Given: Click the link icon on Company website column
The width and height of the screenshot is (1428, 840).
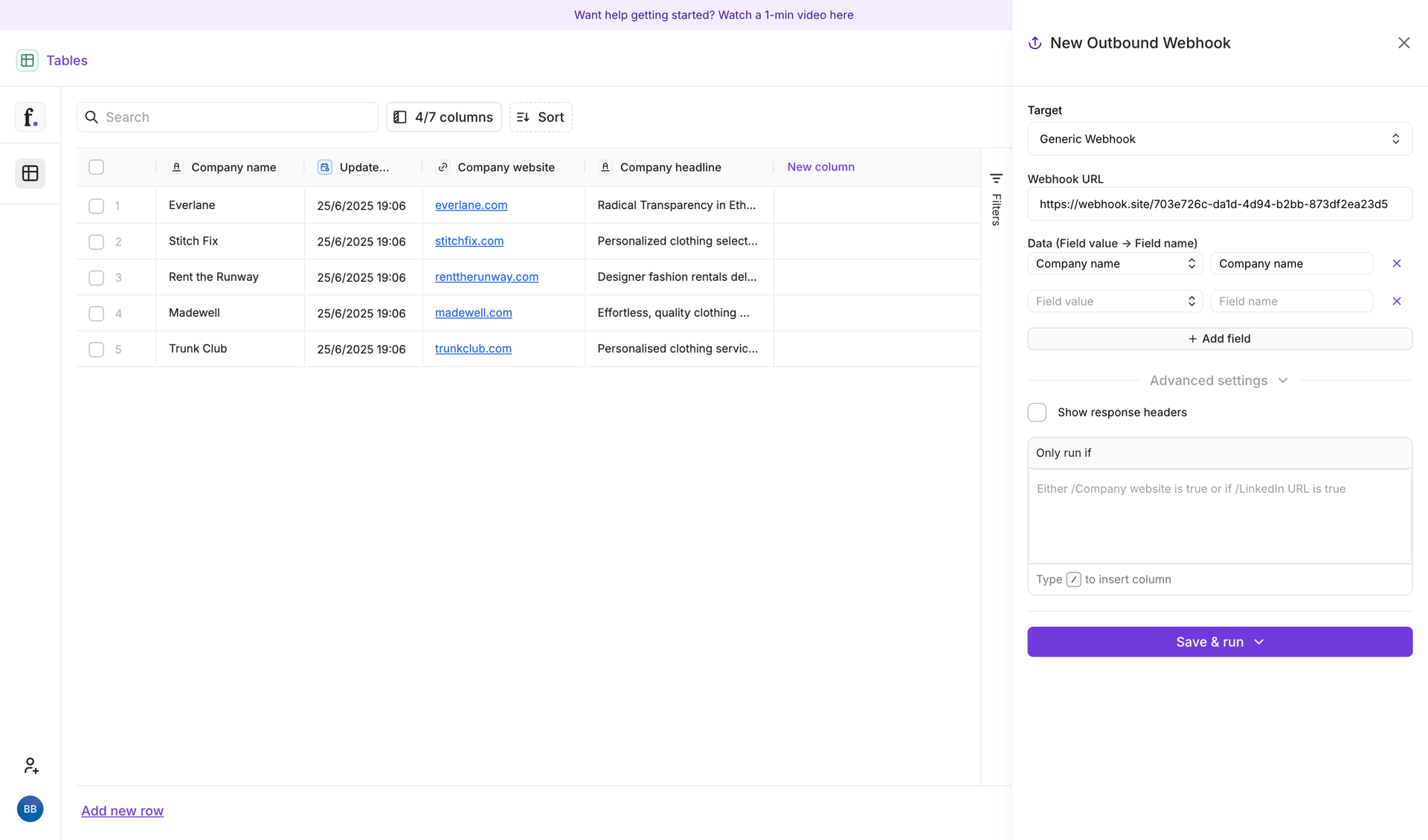Looking at the screenshot, I should pos(443,167).
